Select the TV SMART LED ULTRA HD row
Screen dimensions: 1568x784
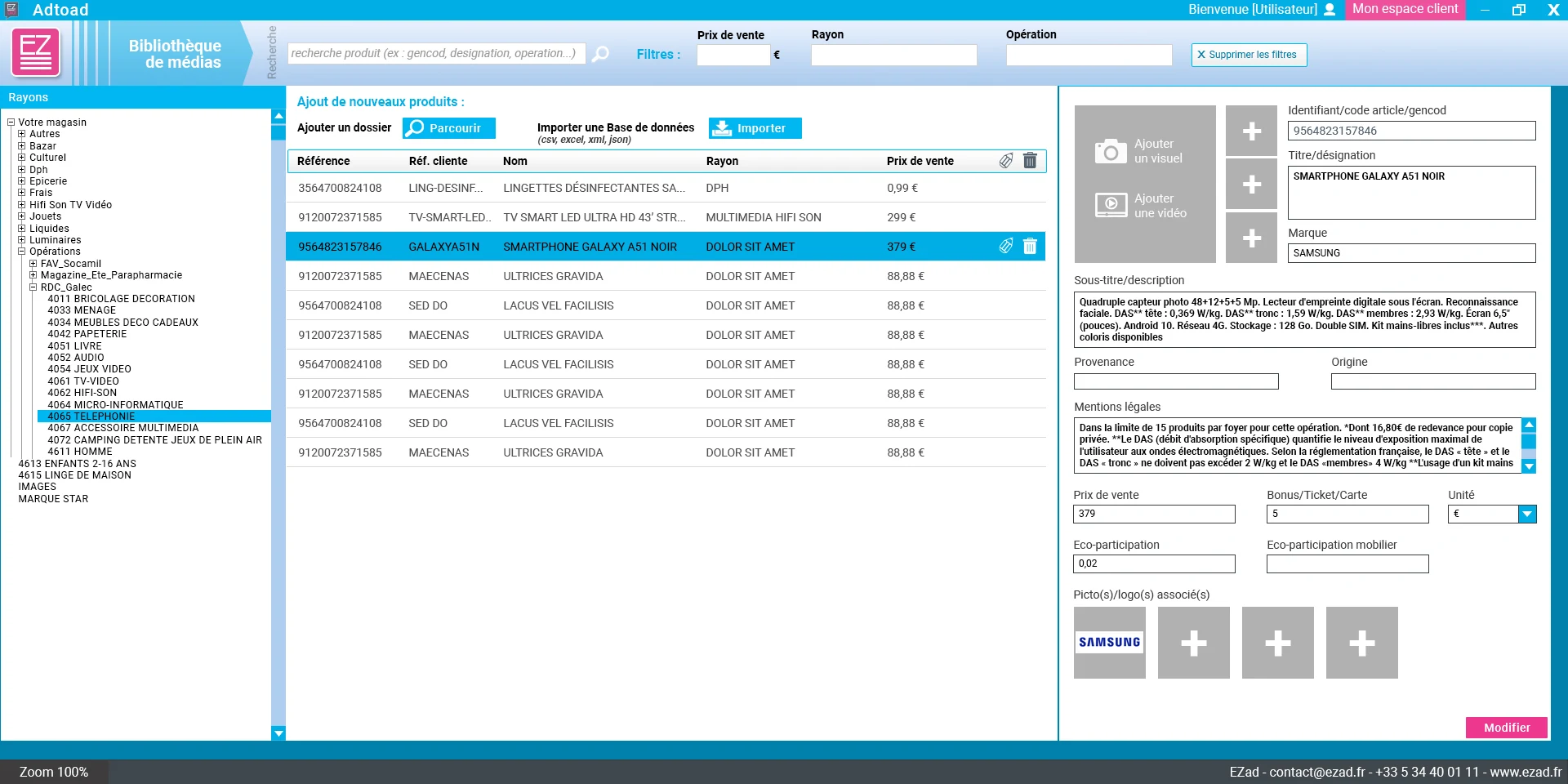click(666, 217)
